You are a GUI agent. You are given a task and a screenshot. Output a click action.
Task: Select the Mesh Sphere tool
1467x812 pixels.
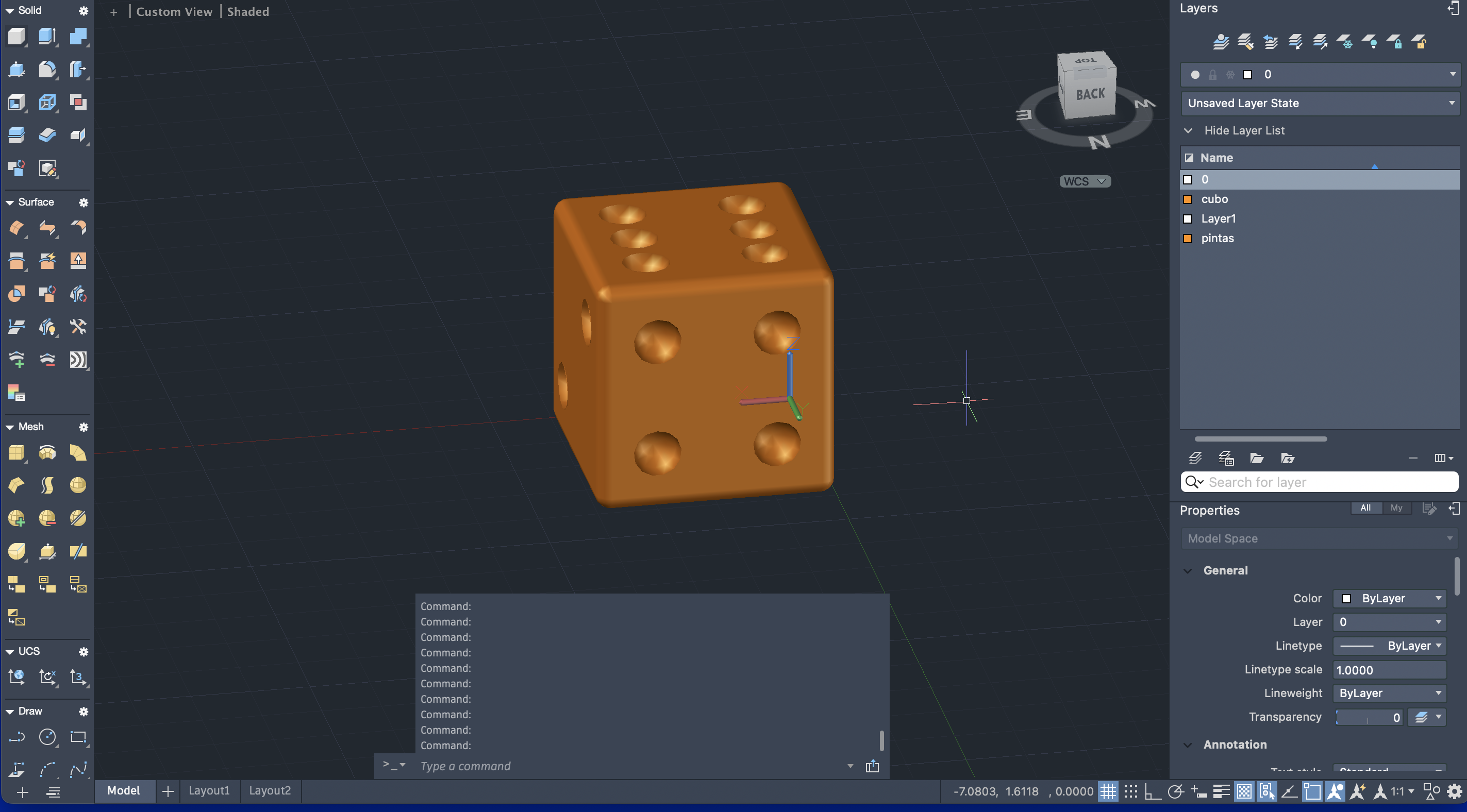point(78,485)
